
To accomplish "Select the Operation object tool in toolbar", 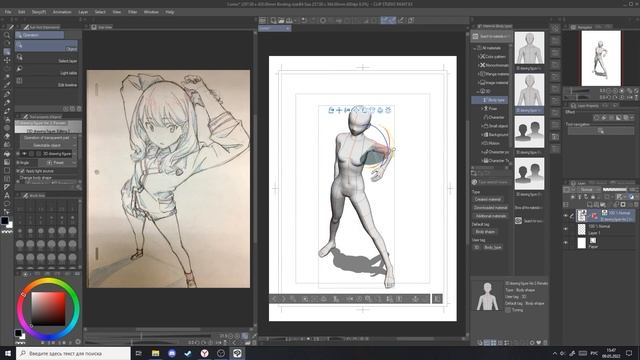I will (x=7, y=52).
